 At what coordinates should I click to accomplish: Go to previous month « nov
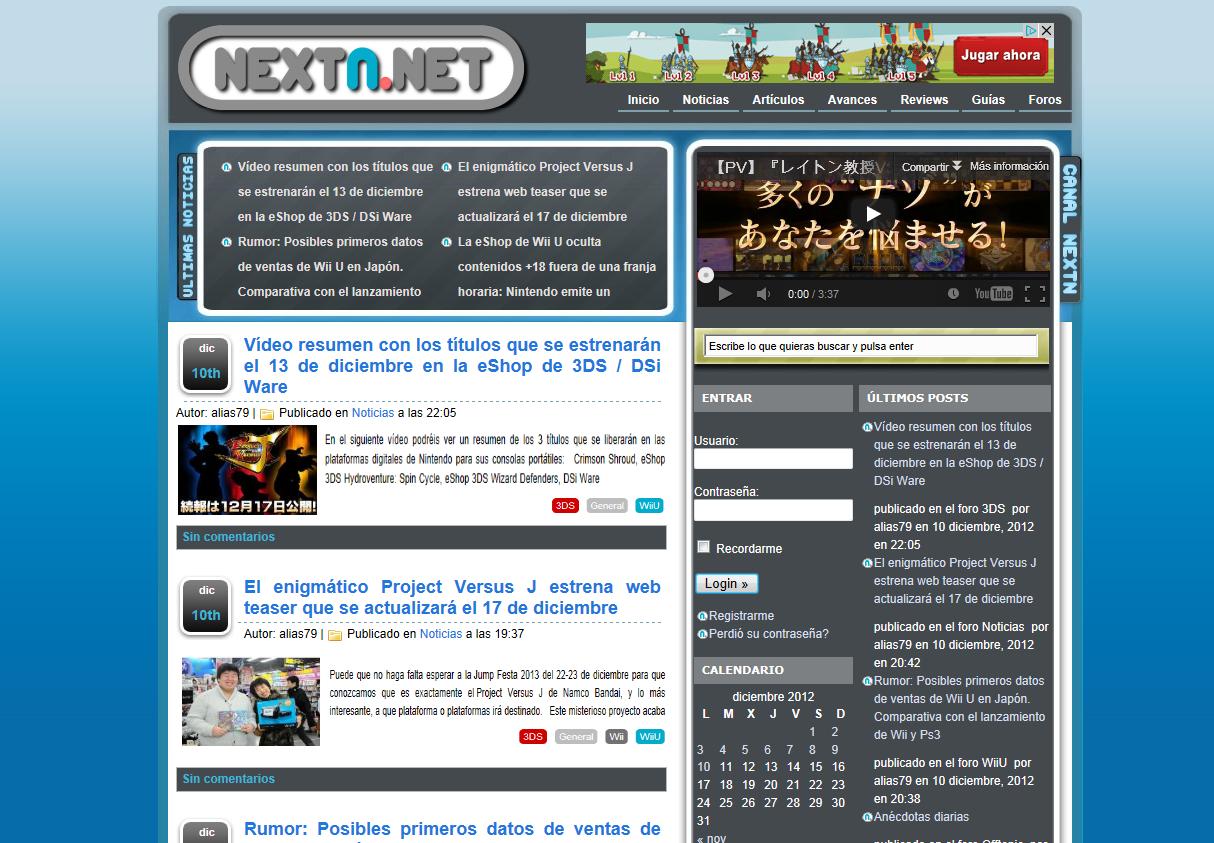coord(711,838)
